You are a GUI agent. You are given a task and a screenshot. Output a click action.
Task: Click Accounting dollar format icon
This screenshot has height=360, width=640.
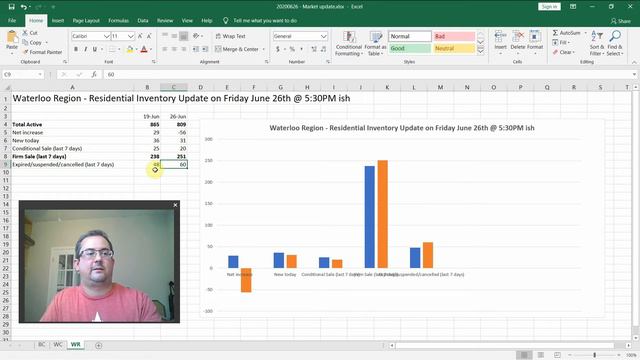[x=278, y=49]
